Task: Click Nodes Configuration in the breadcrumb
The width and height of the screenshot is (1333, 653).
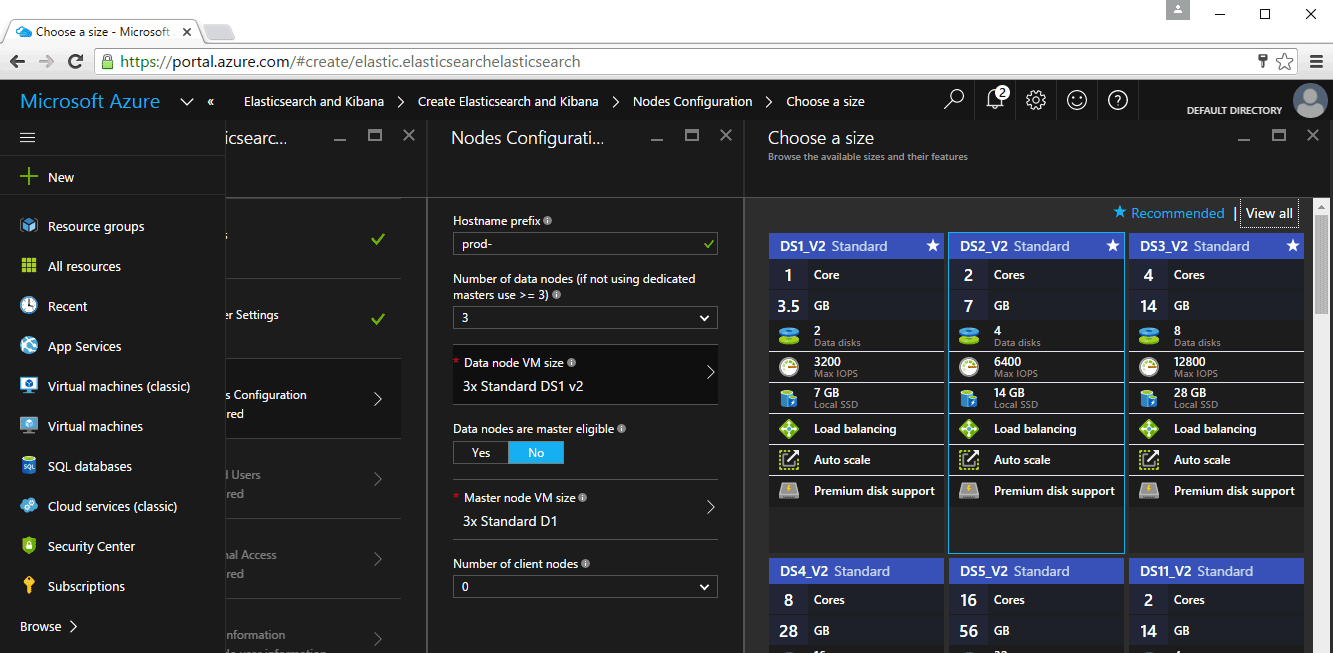Action: point(692,101)
